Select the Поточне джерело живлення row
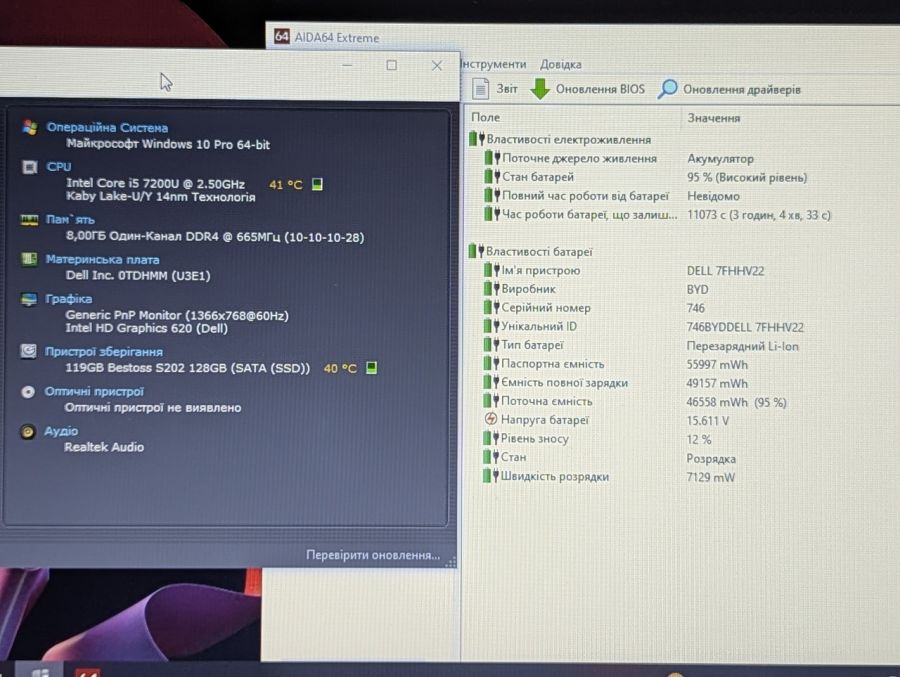The height and width of the screenshot is (677, 900). (619, 158)
